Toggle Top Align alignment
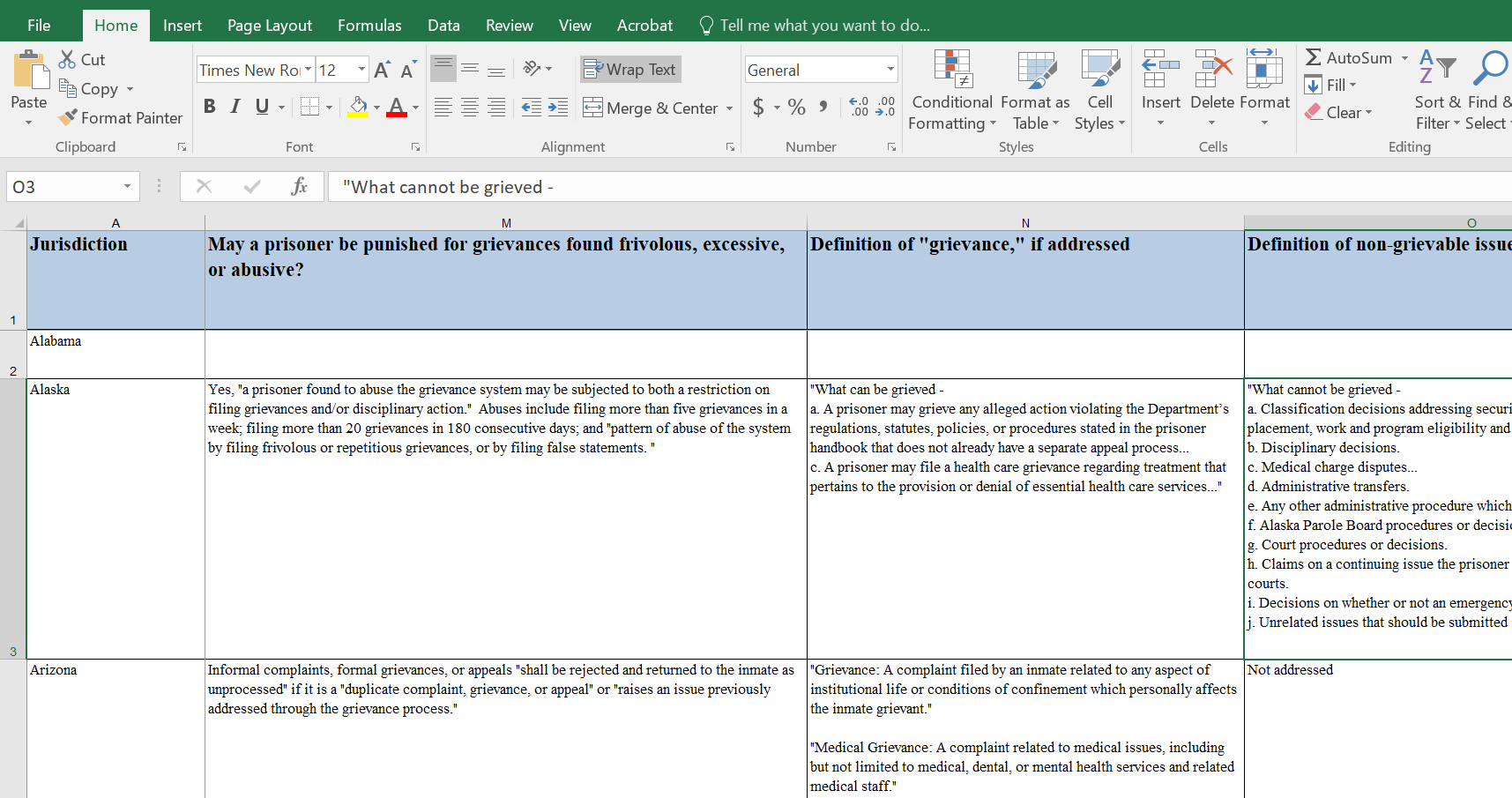The height and width of the screenshot is (798, 1512). click(443, 69)
